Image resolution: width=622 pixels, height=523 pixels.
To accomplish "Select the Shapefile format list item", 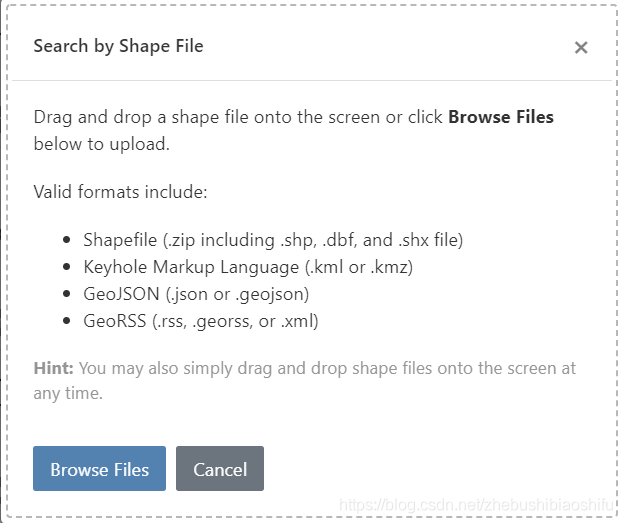I will point(273,240).
